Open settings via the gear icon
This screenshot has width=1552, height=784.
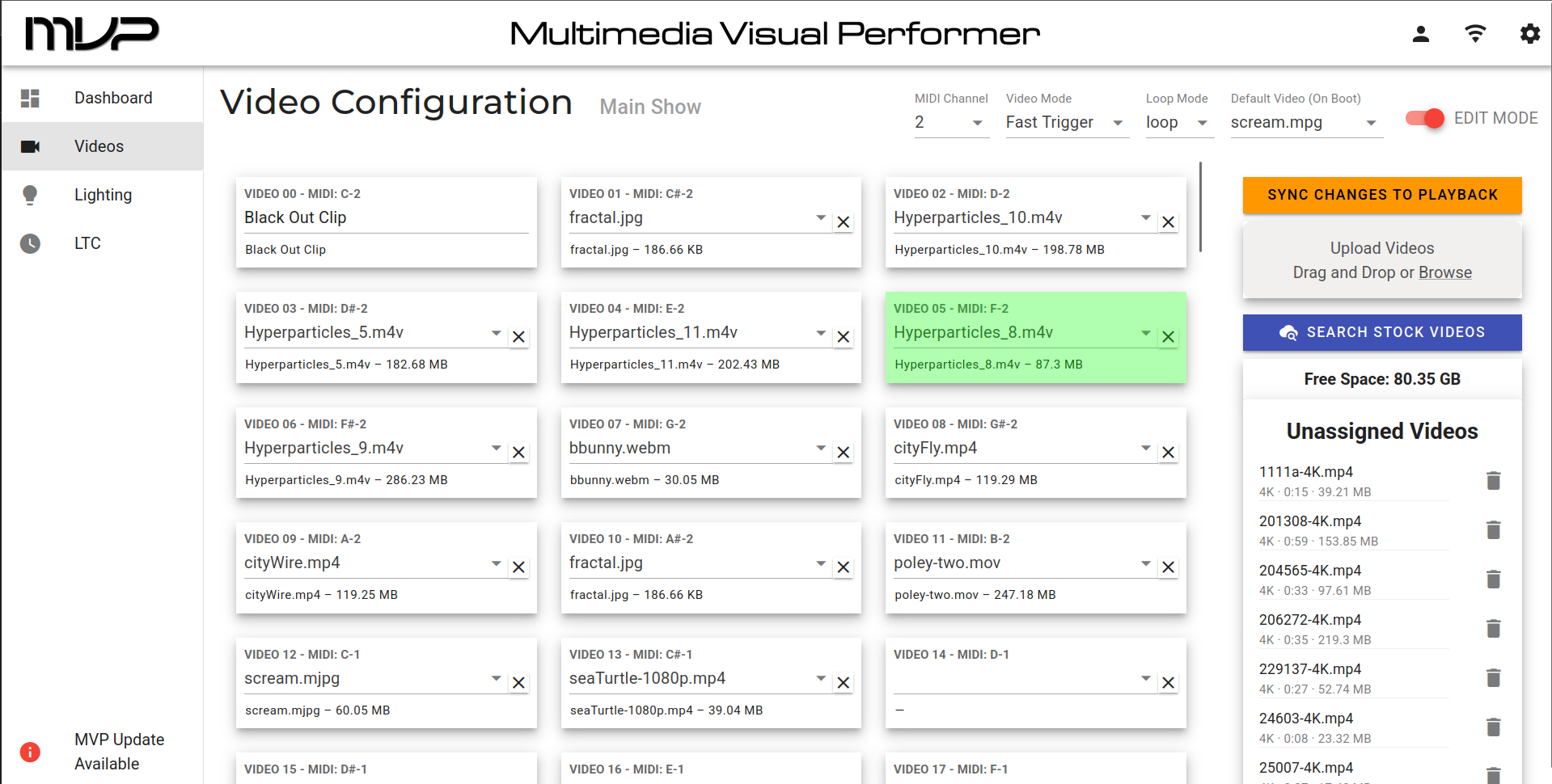coord(1529,33)
